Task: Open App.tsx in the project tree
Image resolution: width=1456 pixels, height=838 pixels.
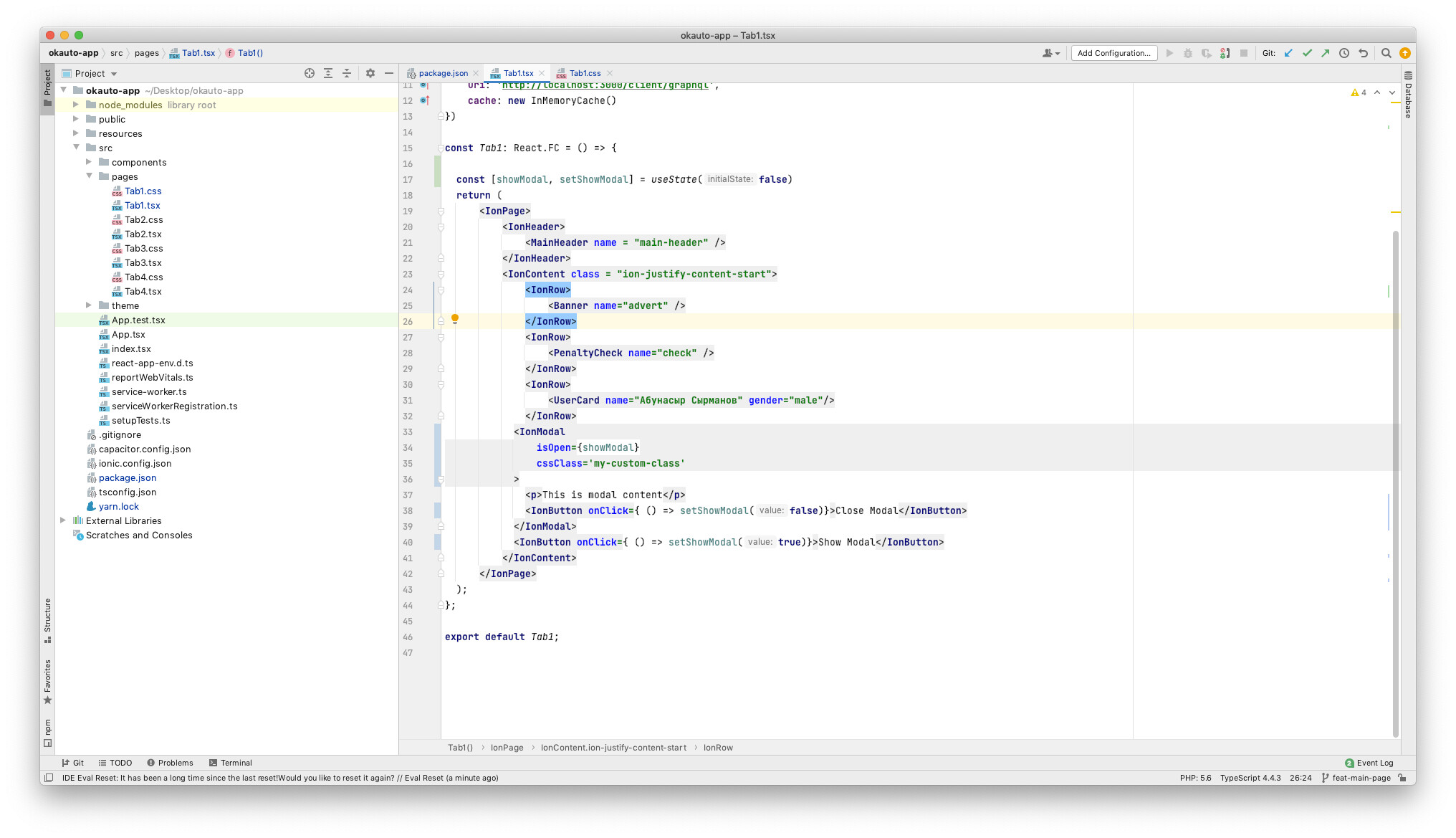Action: click(x=128, y=334)
